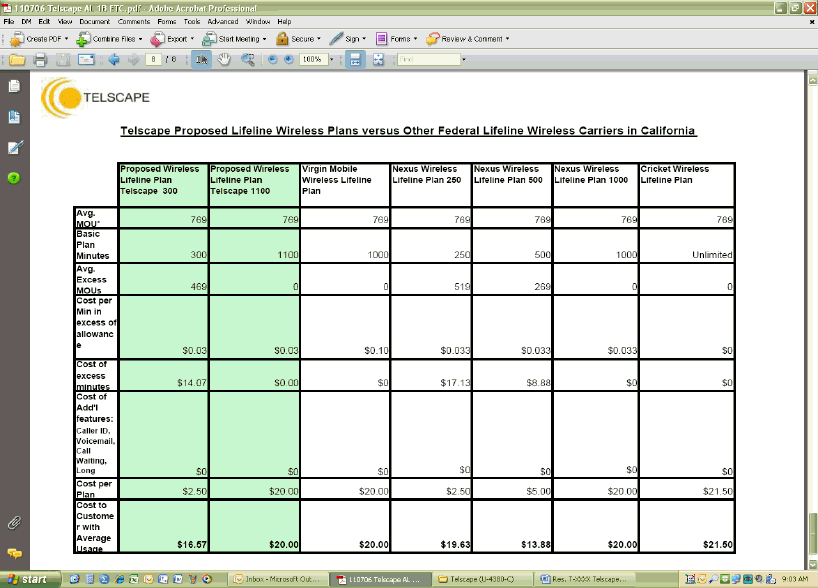Click the 110706 Telscape AL taskbar button

pos(381,579)
